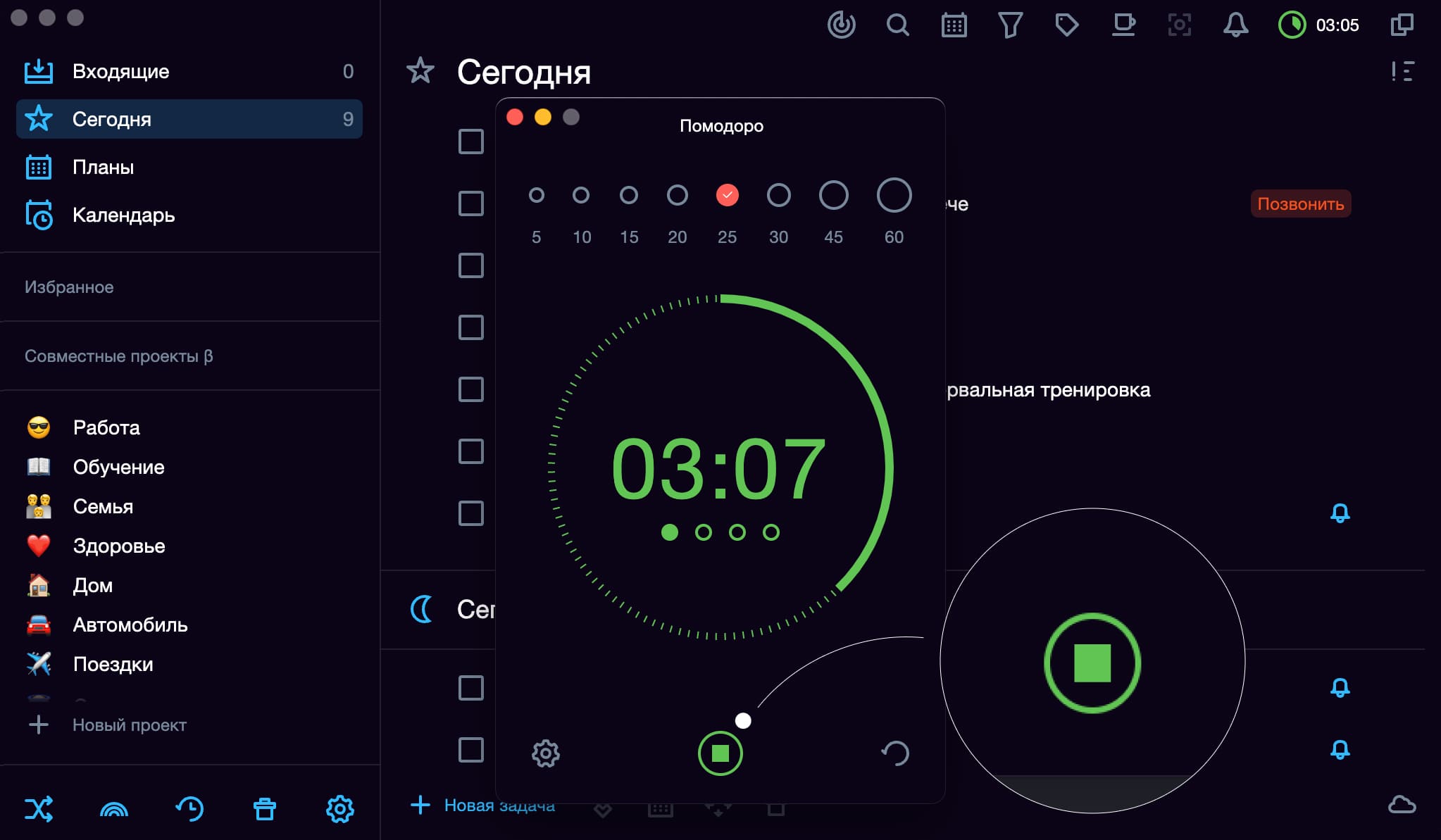The width and height of the screenshot is (1441, 840).
Task: Open the filter funnel icon
Action: coord(1010,25)
